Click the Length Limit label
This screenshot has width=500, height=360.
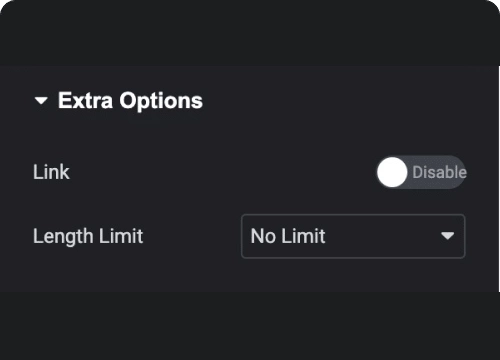[x=88, y=236]
